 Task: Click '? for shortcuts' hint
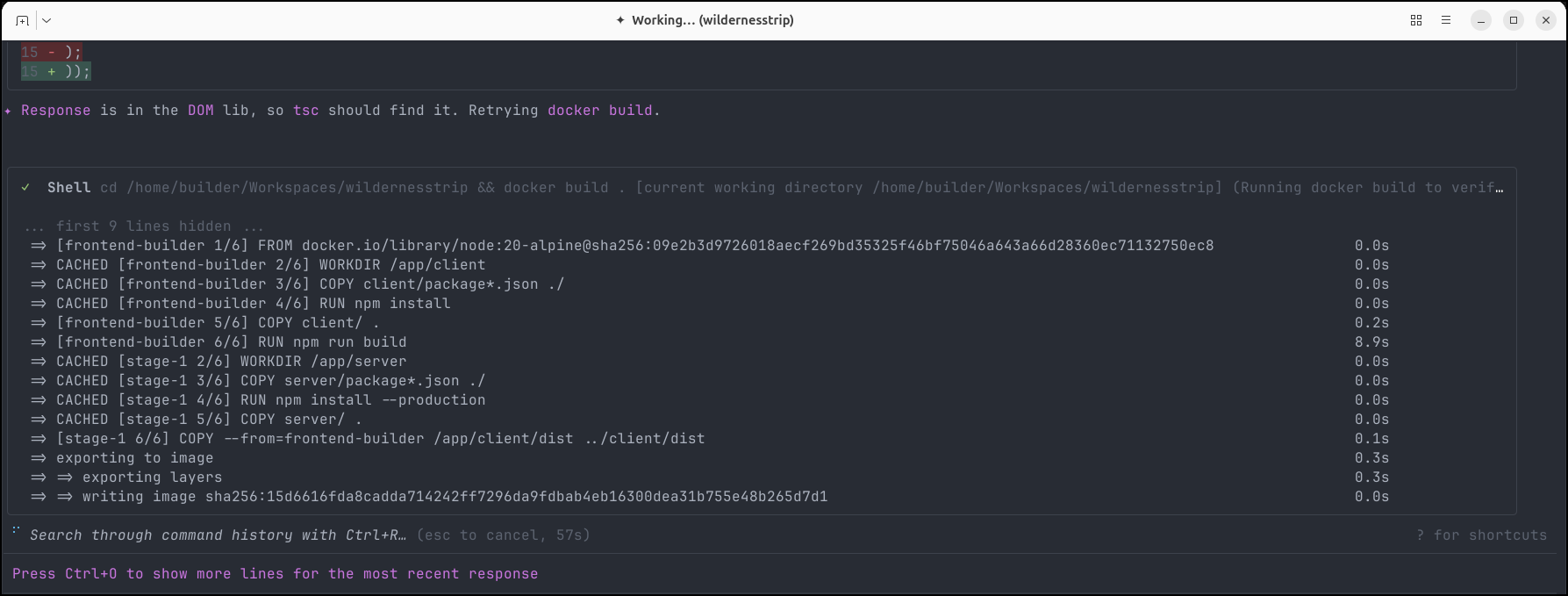click(x=1481, y=535)
